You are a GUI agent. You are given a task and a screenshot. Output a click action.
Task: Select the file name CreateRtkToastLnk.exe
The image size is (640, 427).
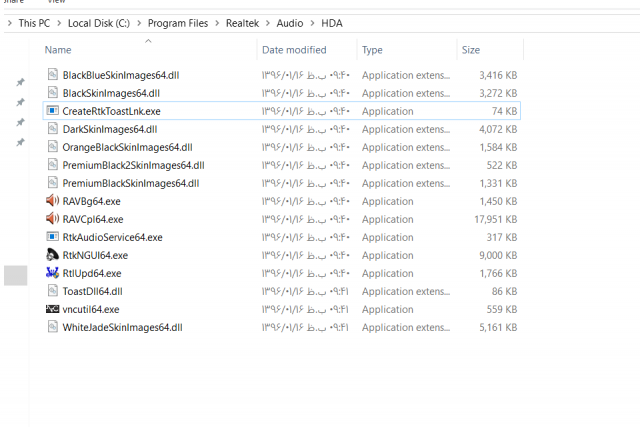tap(111, 111)
